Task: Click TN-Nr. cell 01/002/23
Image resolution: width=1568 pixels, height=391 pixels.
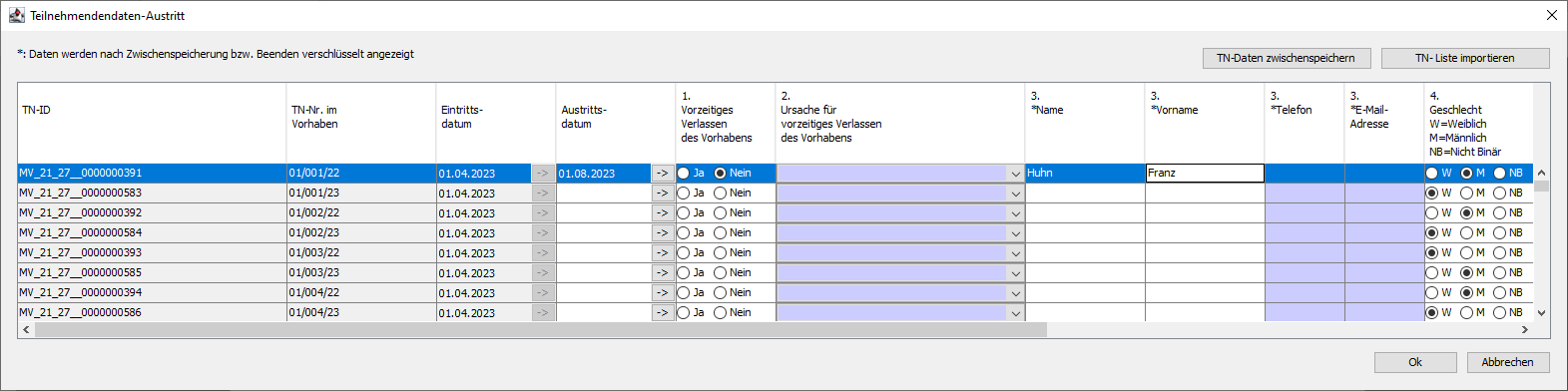Action: click(x=361, y=232)
